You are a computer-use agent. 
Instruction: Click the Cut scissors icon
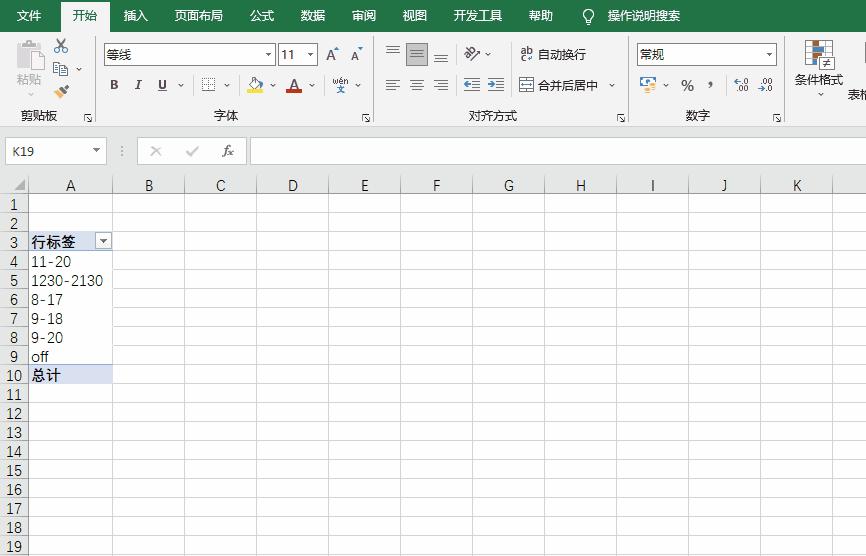click(x=61, y=46)
